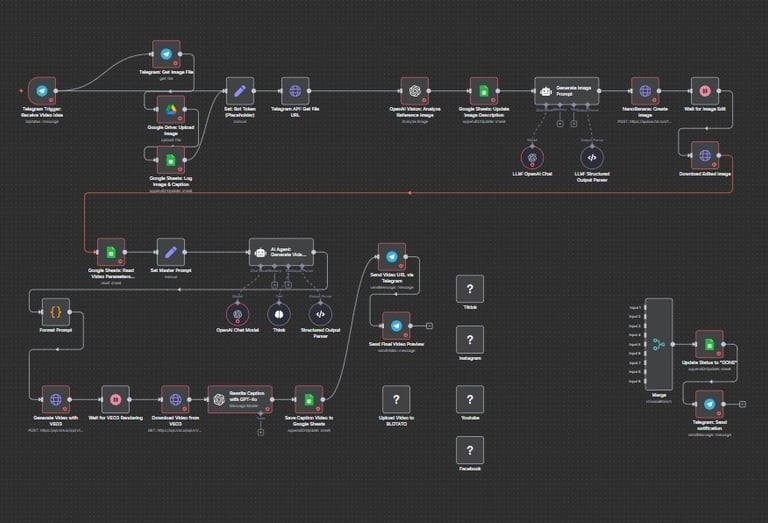The image size is (768, 523).
Task: Select Google Sheets: Read Video Parameters node
Action: coord(111,252)
